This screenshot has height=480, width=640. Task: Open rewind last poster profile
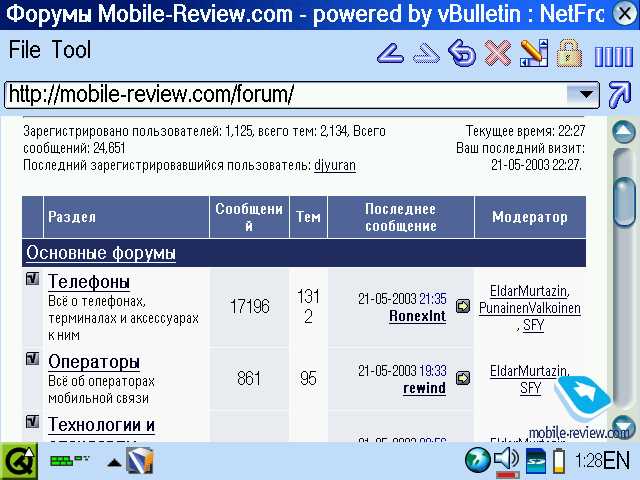(424, 388)
